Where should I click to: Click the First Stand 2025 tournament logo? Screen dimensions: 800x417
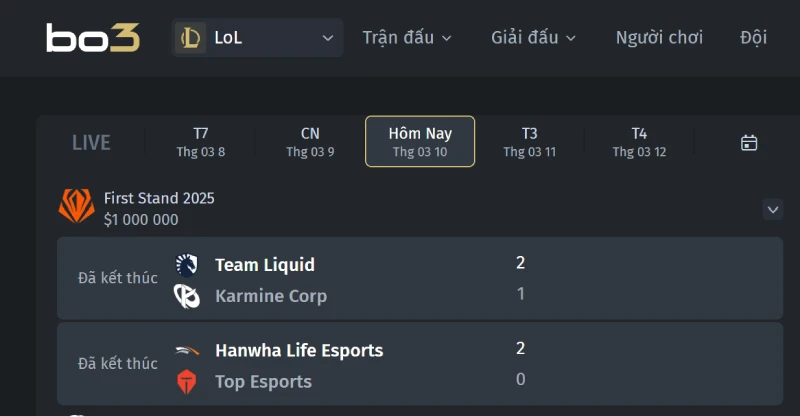77,207
